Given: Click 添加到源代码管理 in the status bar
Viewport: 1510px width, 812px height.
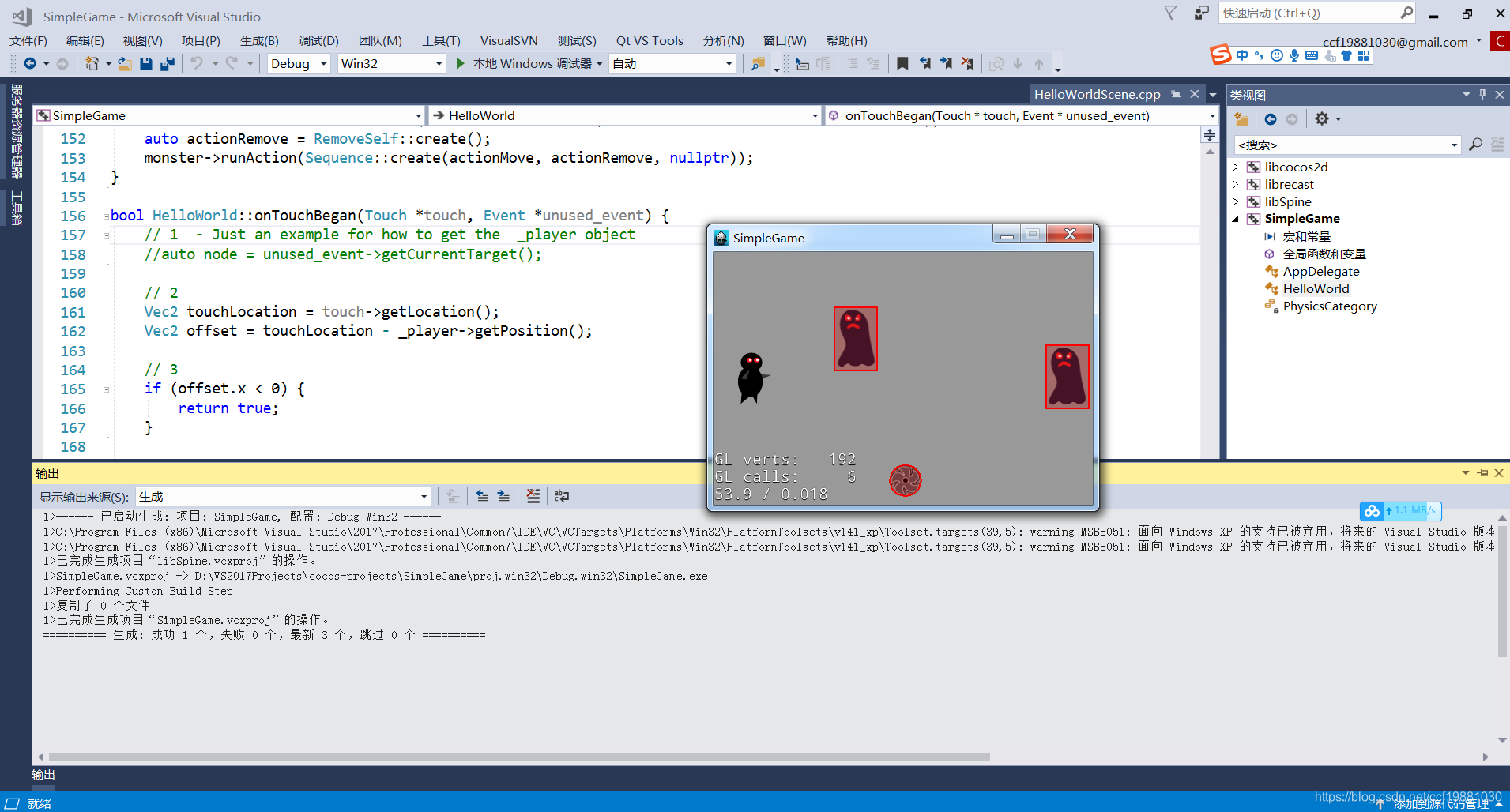Looking at the screenshot, I should click(x=1440, y=803).
